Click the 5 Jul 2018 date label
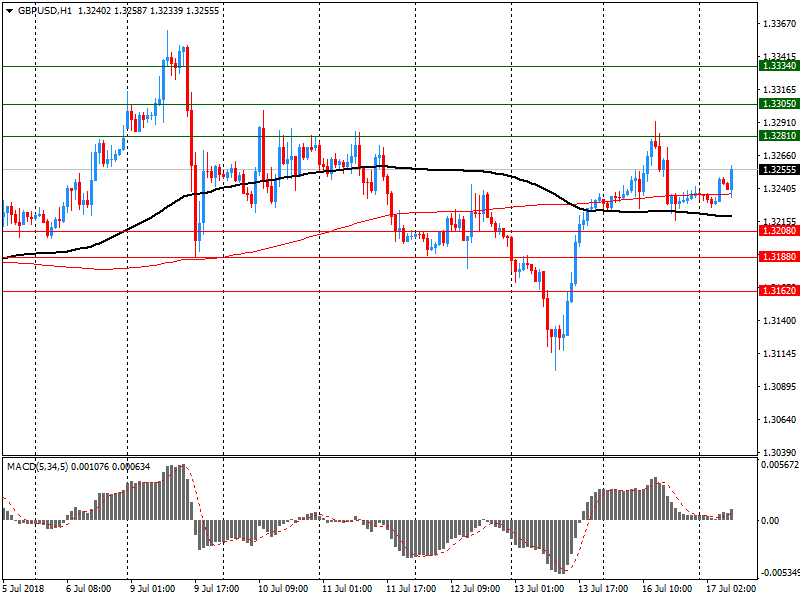This screenshot has width=800, height=600. pyautogui.click(x=24, y=589)
